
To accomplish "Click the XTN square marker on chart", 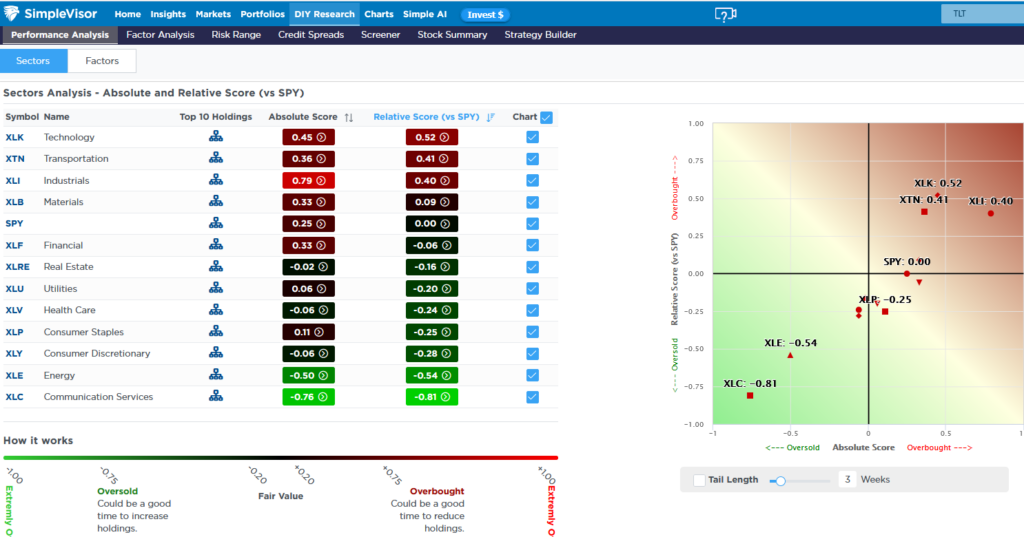I will tap(924, 212).
